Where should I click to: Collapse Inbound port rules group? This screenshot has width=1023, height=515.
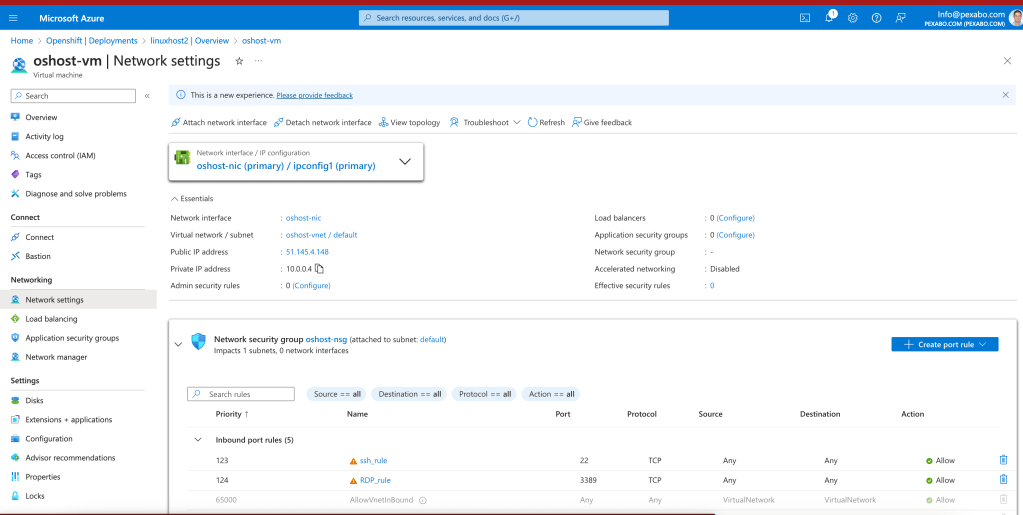point(198,440)
